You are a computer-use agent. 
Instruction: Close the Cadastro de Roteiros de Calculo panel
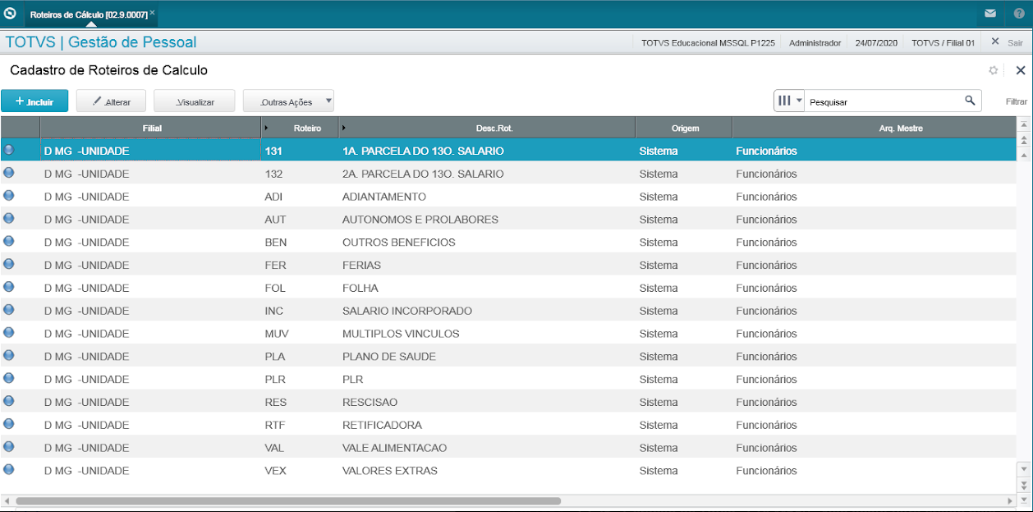[x=1020, y=71]
